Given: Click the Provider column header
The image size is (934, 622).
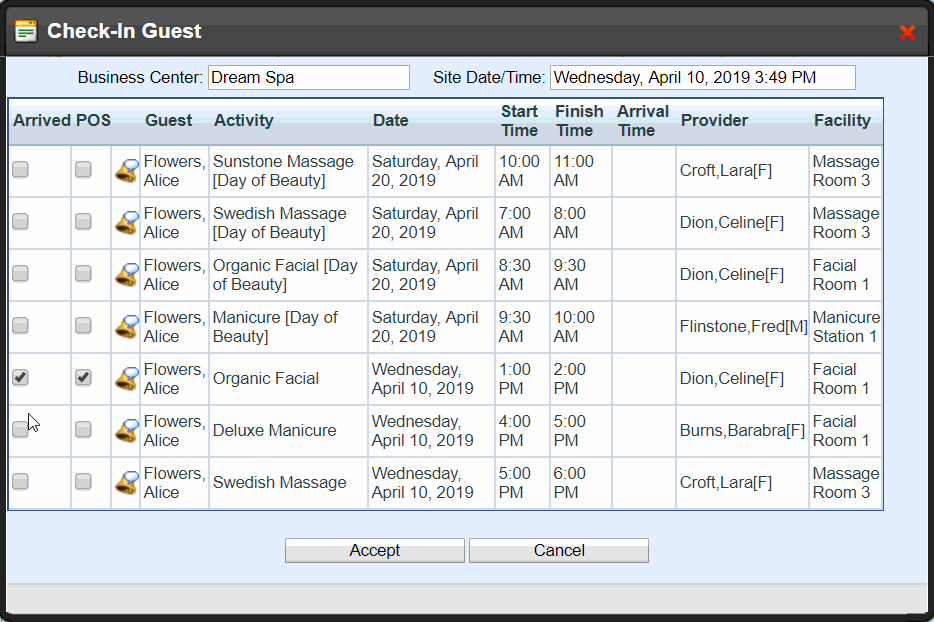Looking at the screenshot, I should [x=714, y=120].
